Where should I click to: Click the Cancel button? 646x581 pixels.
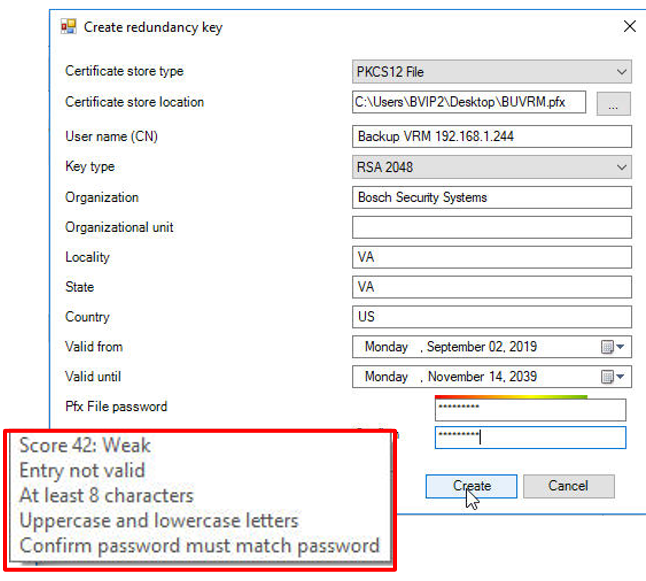[x=569, y=486]
